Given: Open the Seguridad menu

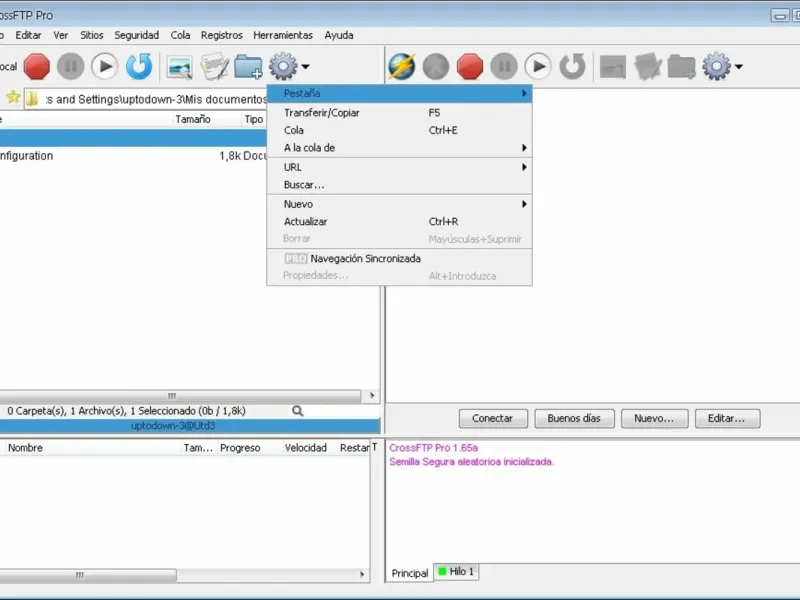Looking at the screenshot, I should coord(136,35).
